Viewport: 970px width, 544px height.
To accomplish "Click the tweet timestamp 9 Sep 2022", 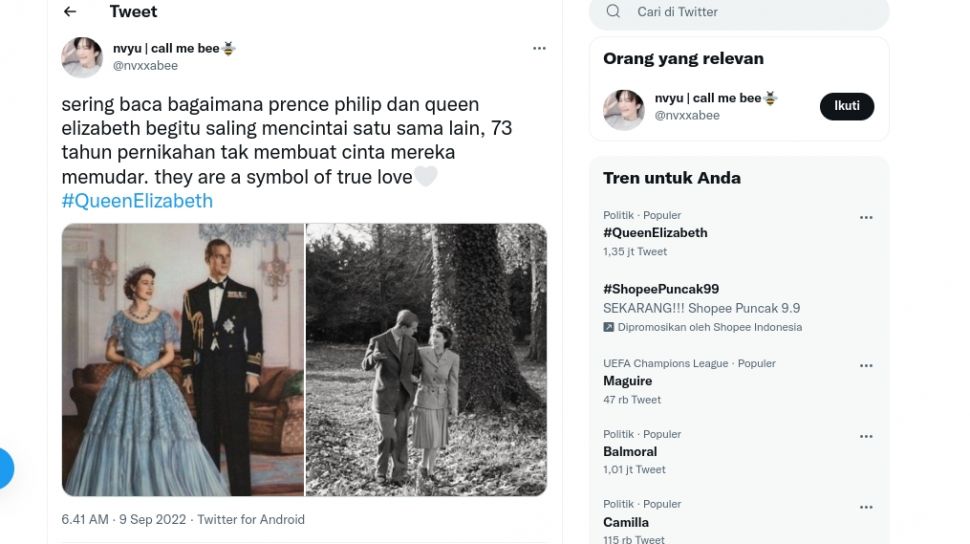I will 153,520.
